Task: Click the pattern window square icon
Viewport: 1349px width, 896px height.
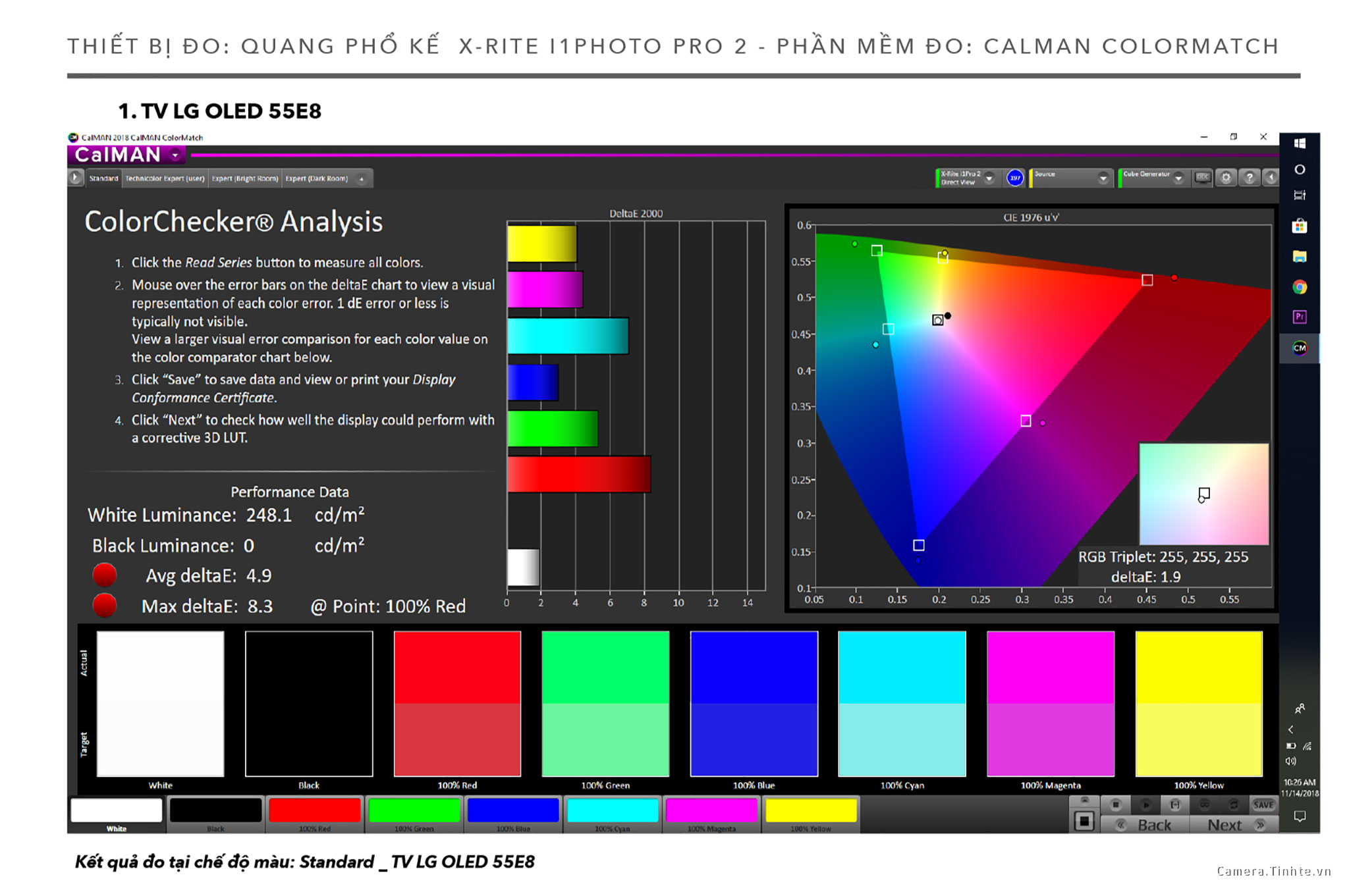Action: click(1084, 821)
